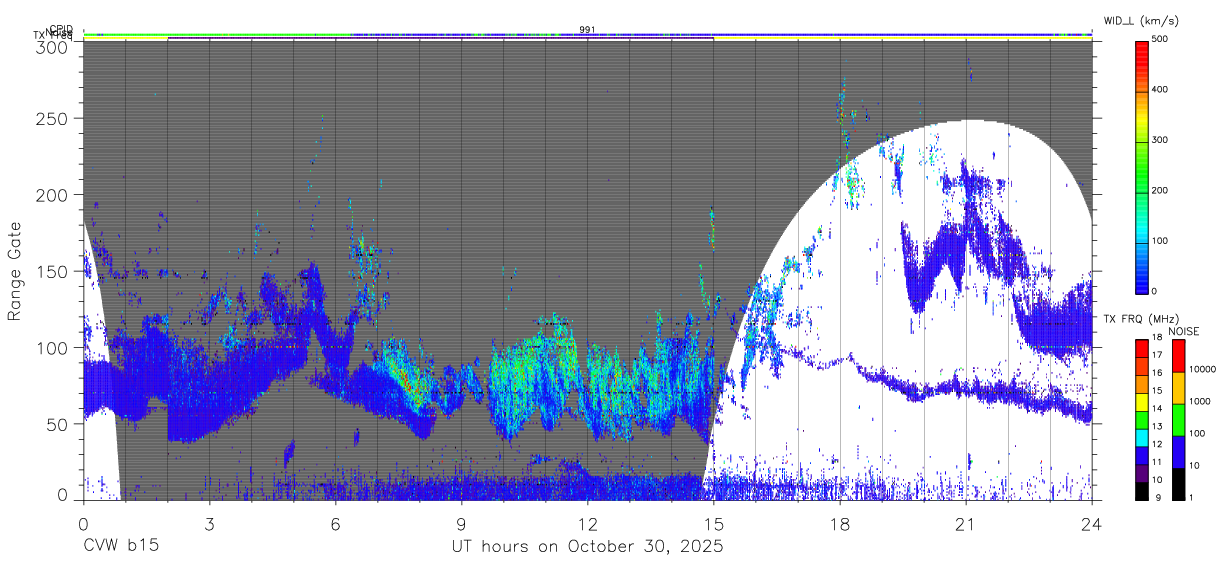
Task: Click 'UT hours on October 30, 2025' label
Action: click(587, 547)
